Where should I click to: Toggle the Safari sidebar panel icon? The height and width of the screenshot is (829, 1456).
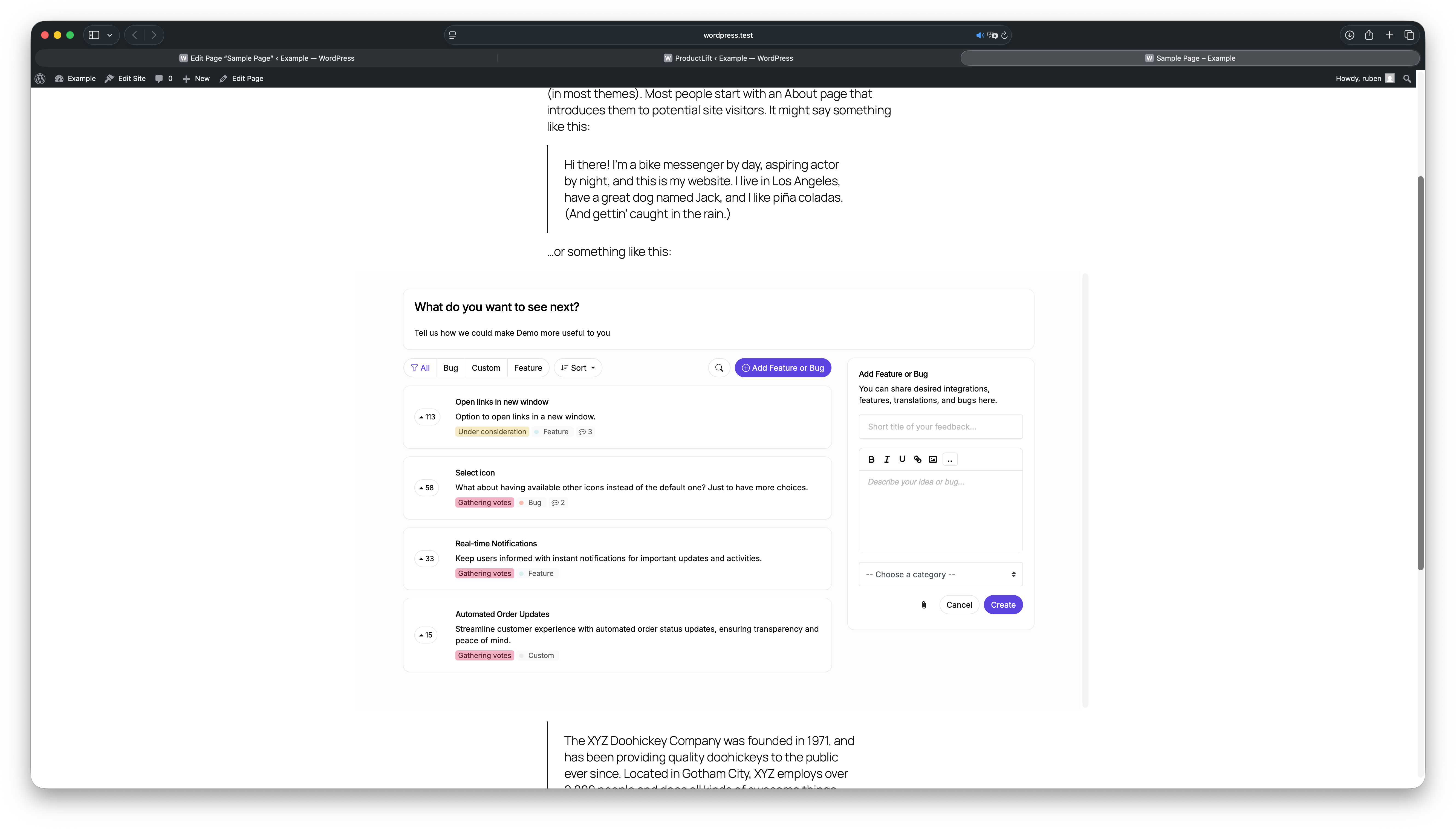click(x=94, y=35)
